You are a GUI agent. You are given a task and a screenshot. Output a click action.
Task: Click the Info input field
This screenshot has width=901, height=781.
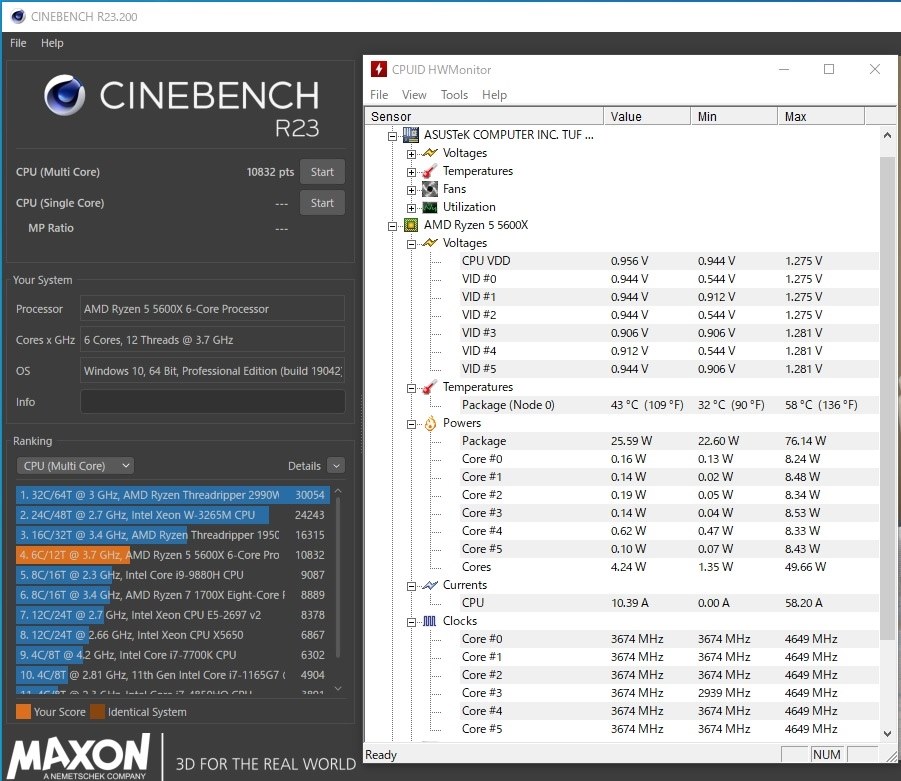click(213, 402)
